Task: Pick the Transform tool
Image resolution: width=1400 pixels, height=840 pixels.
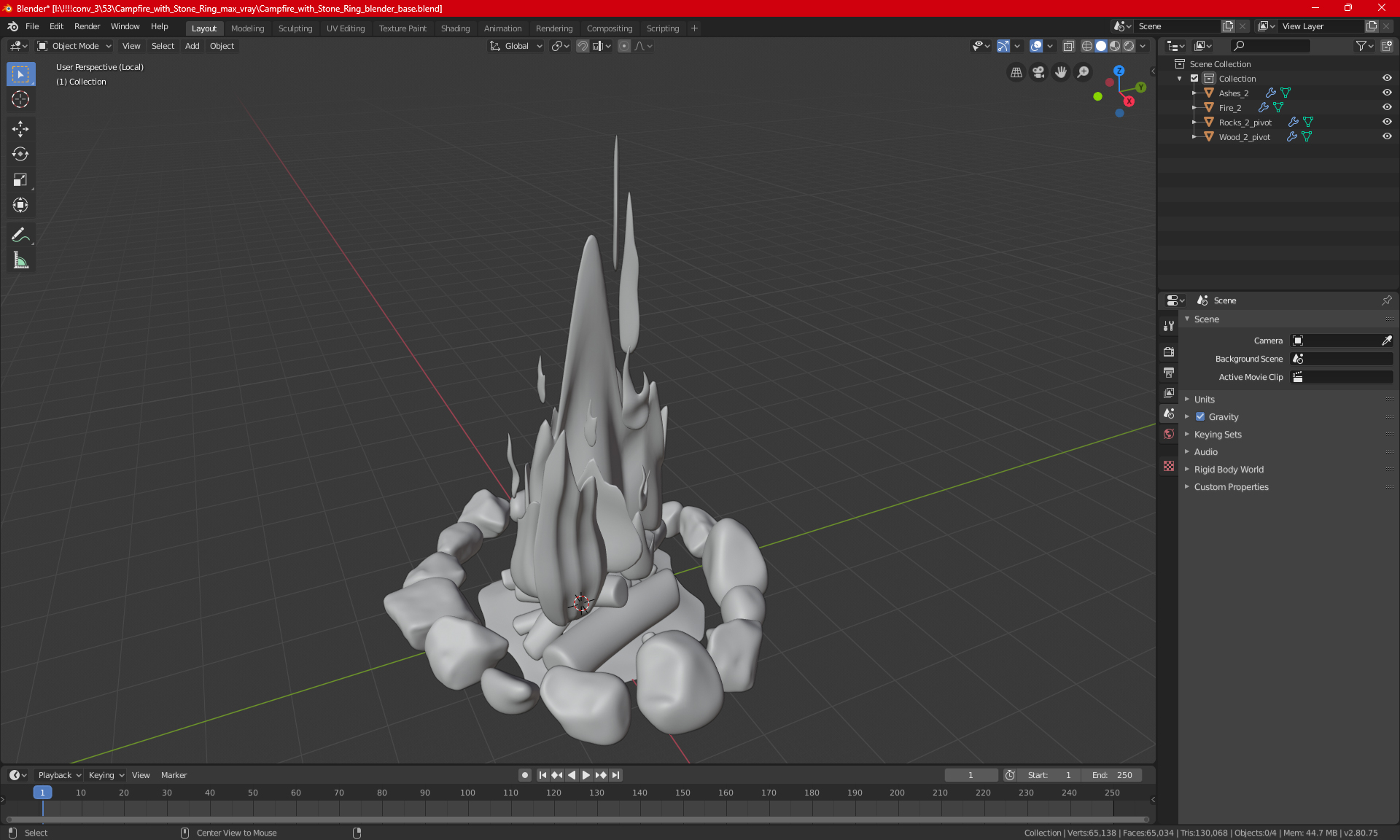Action: pos(20,206)
